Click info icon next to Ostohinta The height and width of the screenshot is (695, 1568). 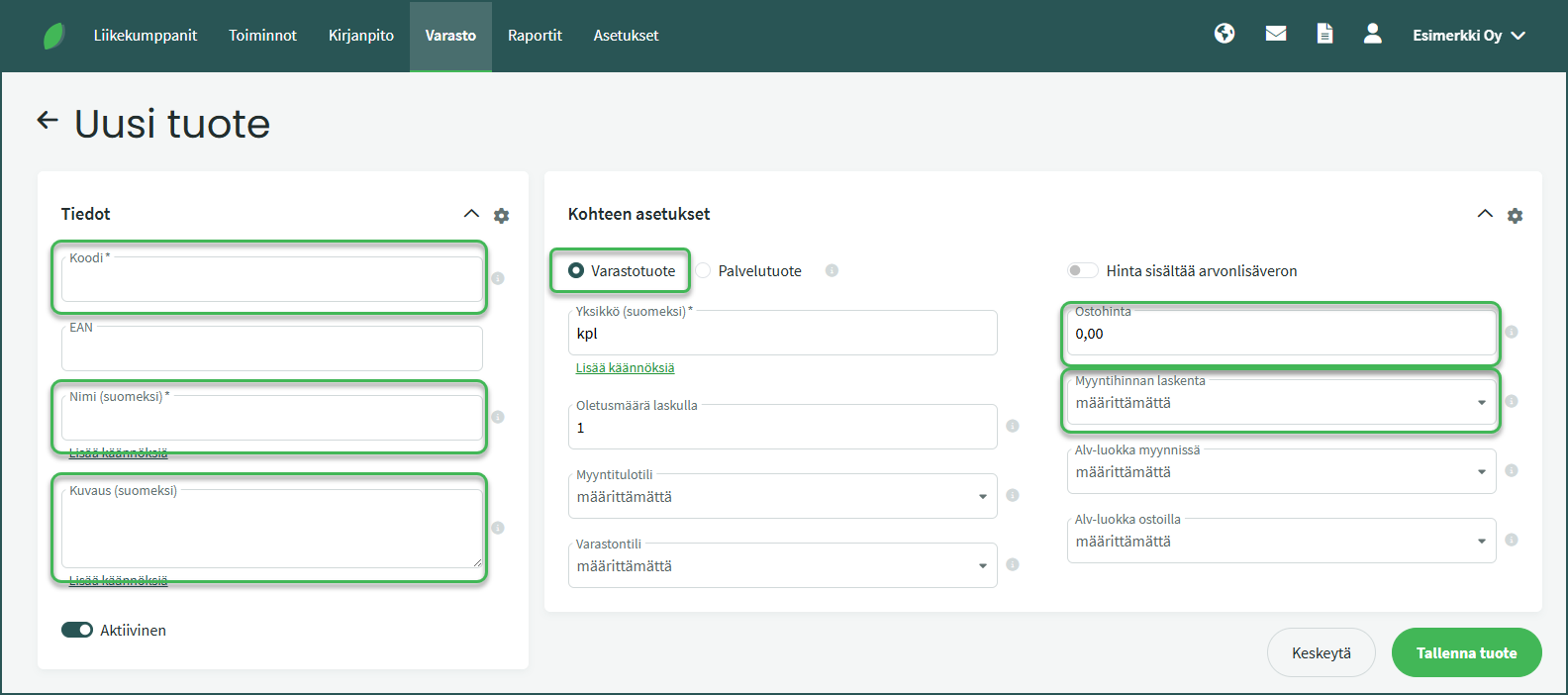[x=1511, y=332]
